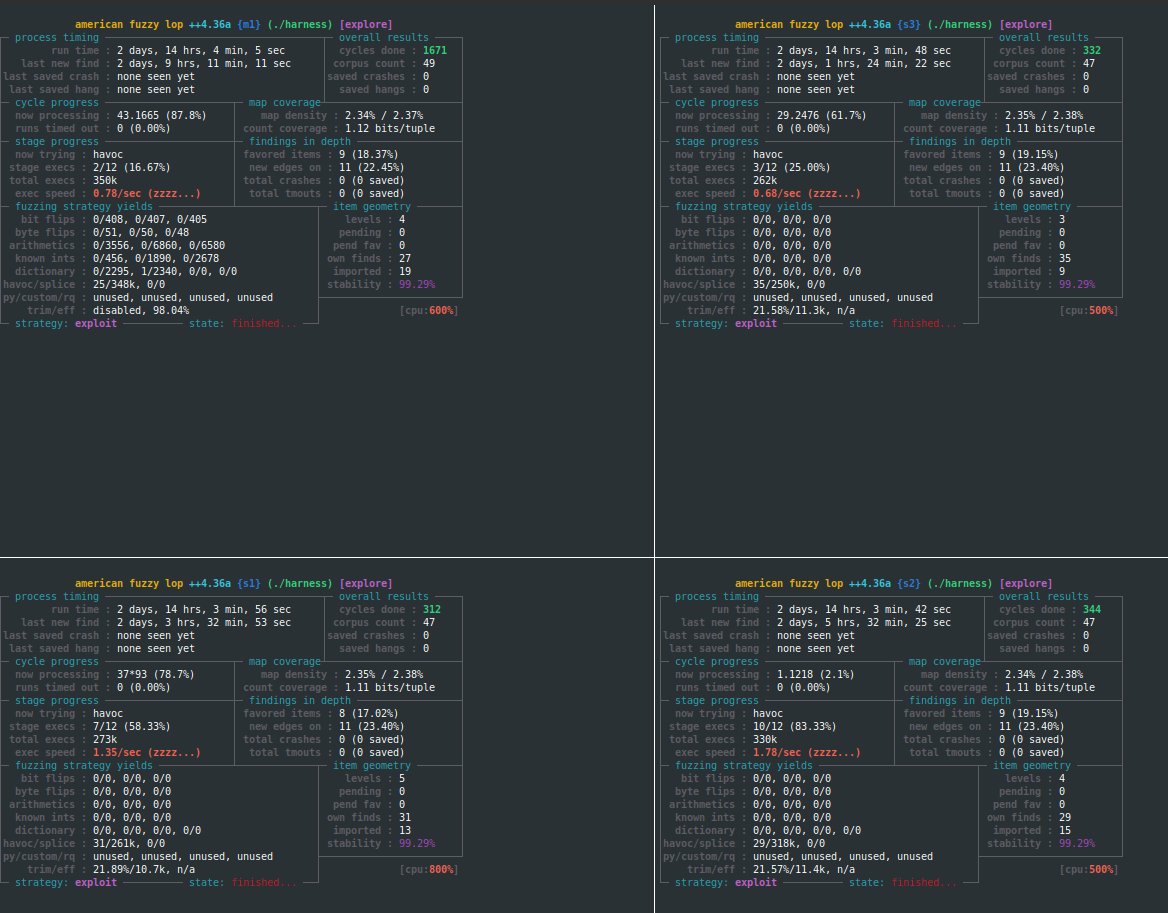Viewport: 1168px width, 913px height.
Task: Select count coverage 1.12 bits/tuple value
Action: [x=390, y=128]
